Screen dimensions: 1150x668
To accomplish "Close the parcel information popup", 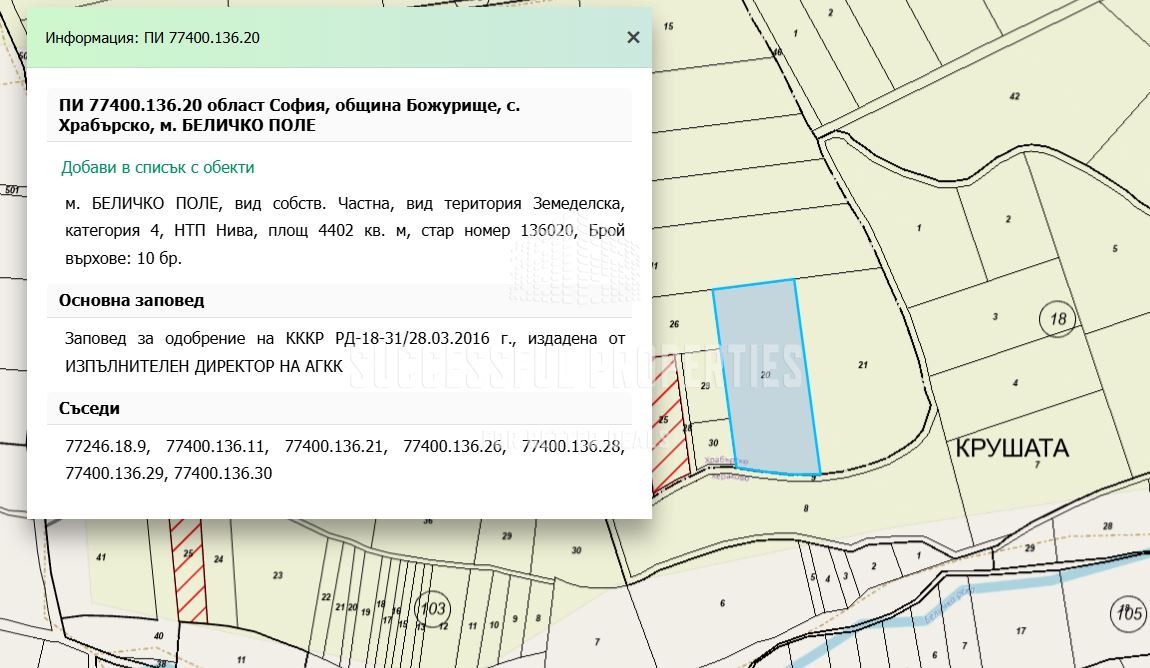I will tap(633, 37).
